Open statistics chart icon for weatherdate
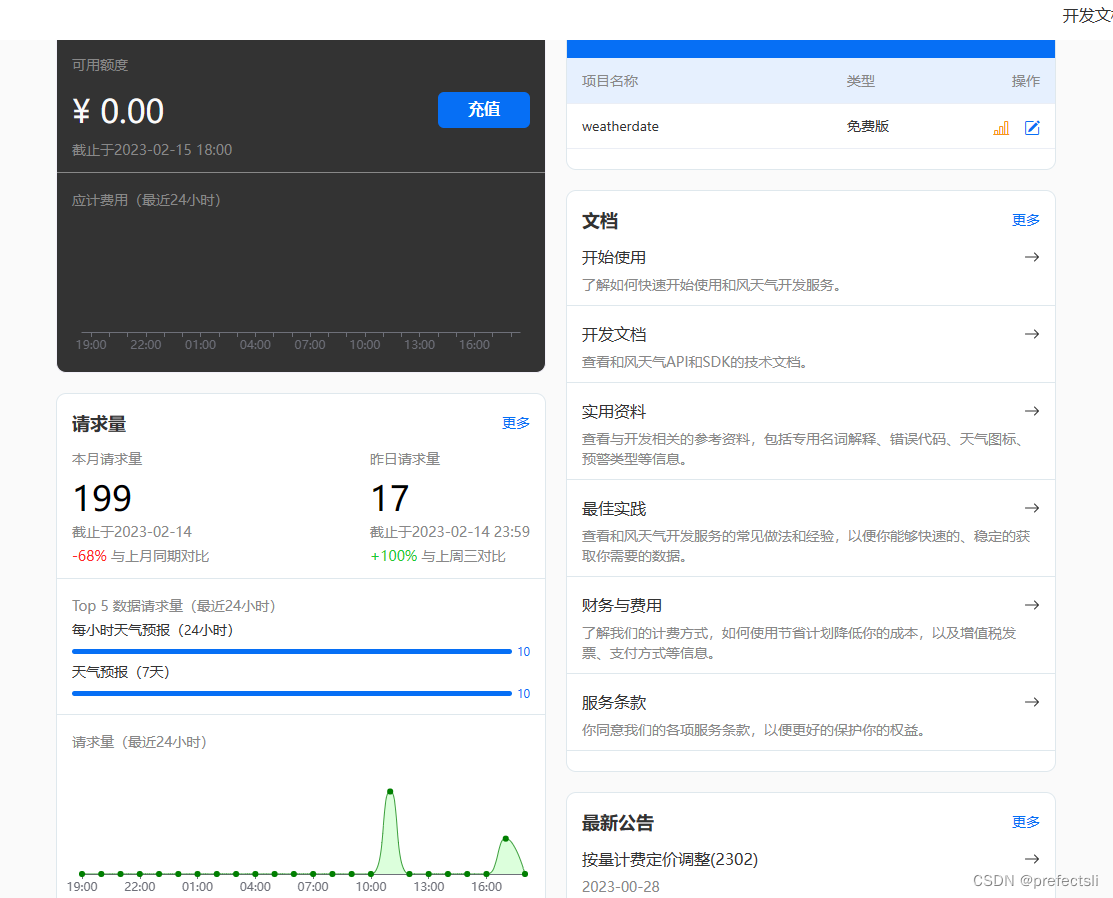The width and height of the screenshot is (1113, 898). pyautogui.click(x=1001, y=128)
